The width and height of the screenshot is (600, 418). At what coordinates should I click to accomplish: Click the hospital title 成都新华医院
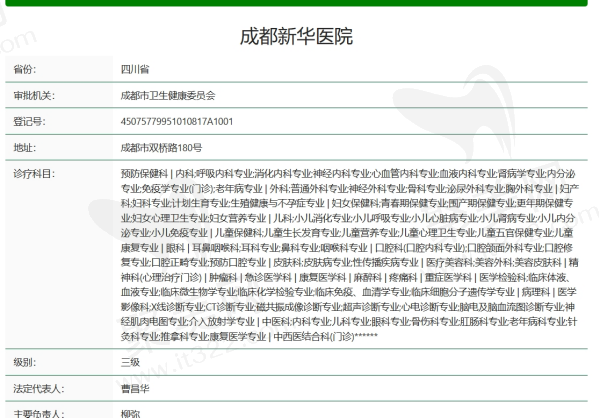[296, 37]
